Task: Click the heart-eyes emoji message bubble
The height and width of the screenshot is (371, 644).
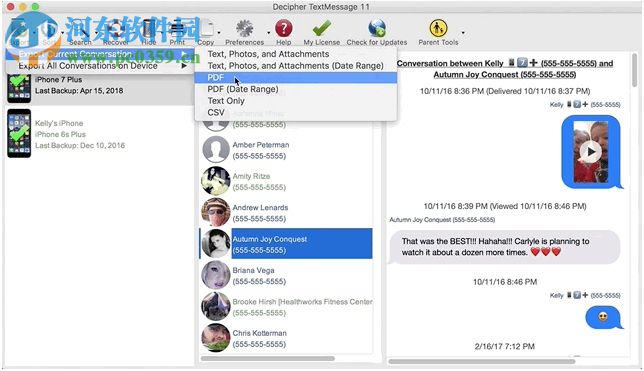Action: (x=603, y=317)
